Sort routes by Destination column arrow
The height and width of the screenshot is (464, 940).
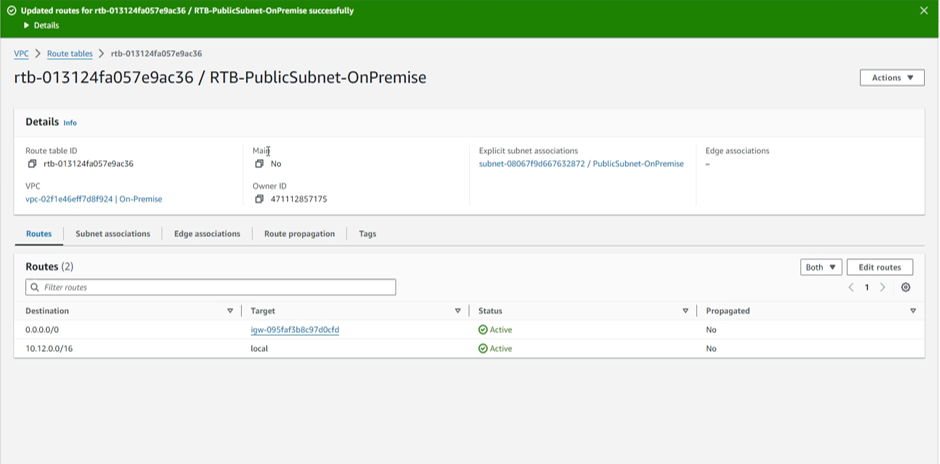230,311
